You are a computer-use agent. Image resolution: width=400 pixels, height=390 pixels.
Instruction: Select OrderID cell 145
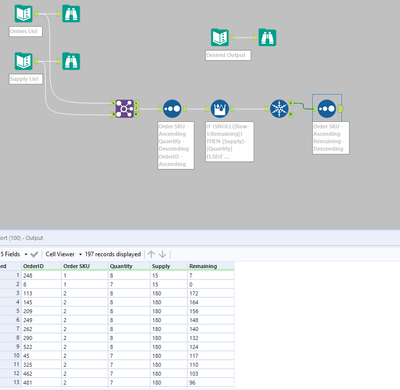pos(41,302)
